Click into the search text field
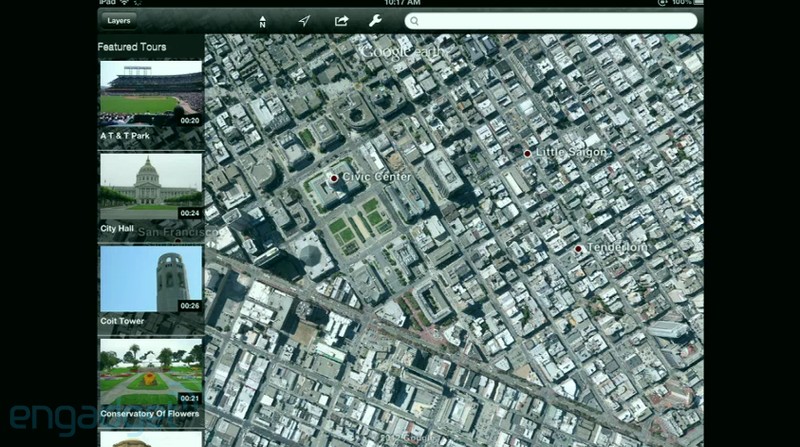 click(551, 21)
